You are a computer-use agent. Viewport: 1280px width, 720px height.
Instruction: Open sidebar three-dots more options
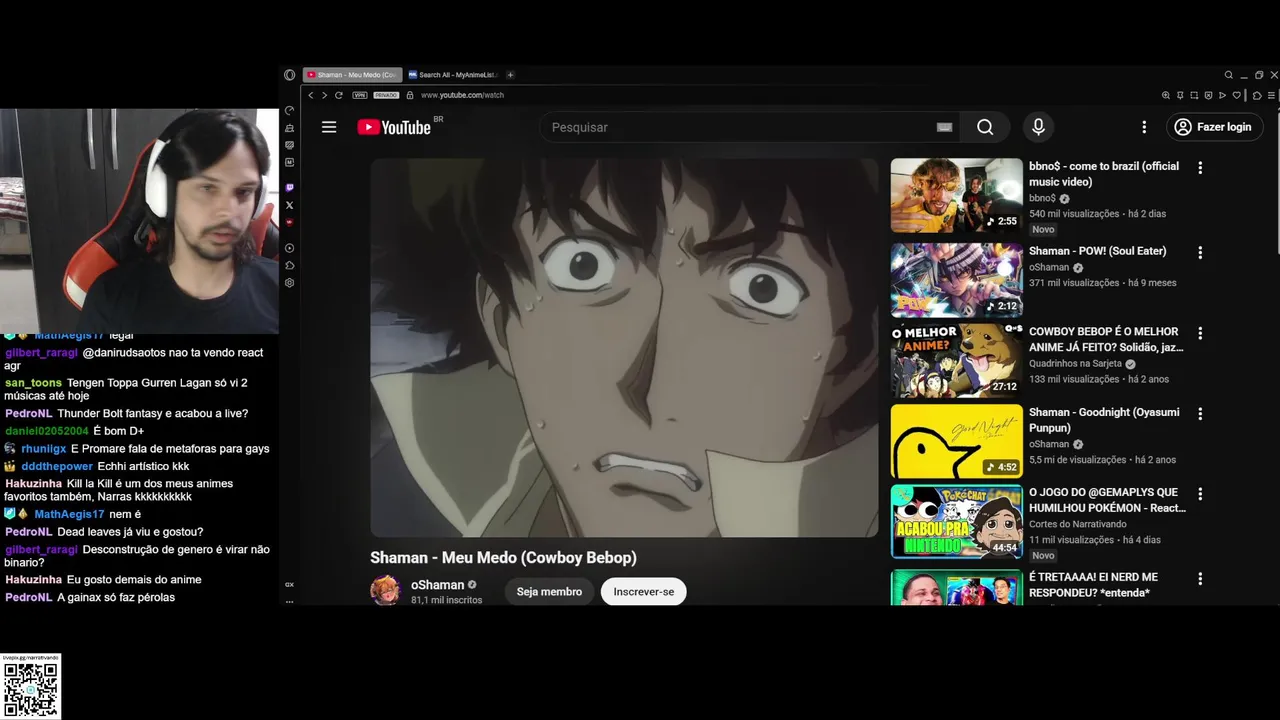point(290,602)
